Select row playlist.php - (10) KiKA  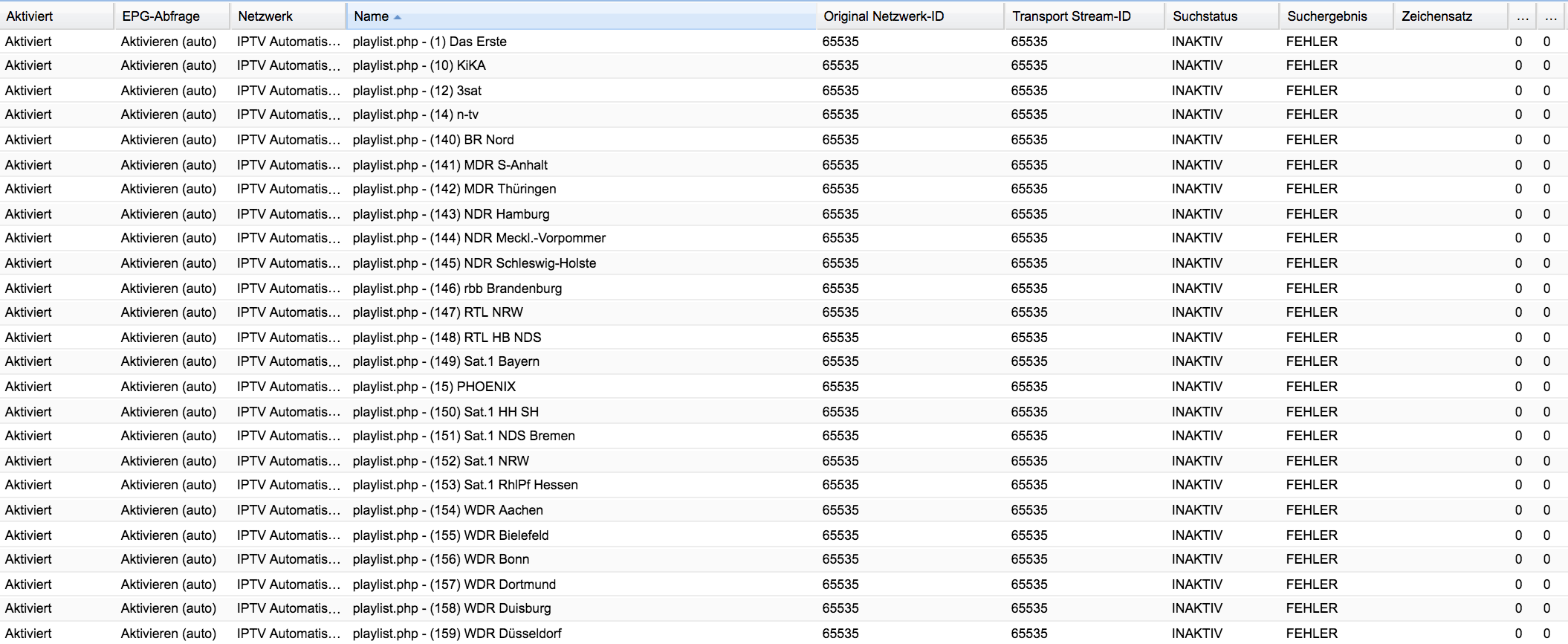784,65
